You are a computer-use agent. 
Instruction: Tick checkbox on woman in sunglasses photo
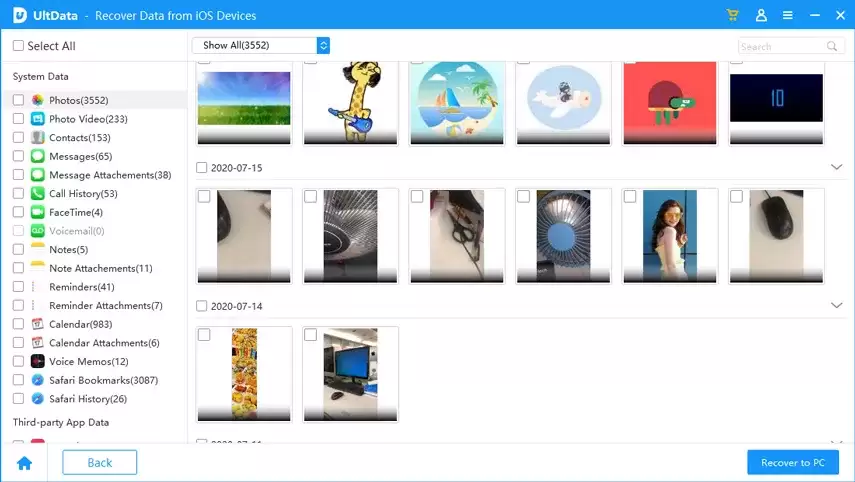630,196
